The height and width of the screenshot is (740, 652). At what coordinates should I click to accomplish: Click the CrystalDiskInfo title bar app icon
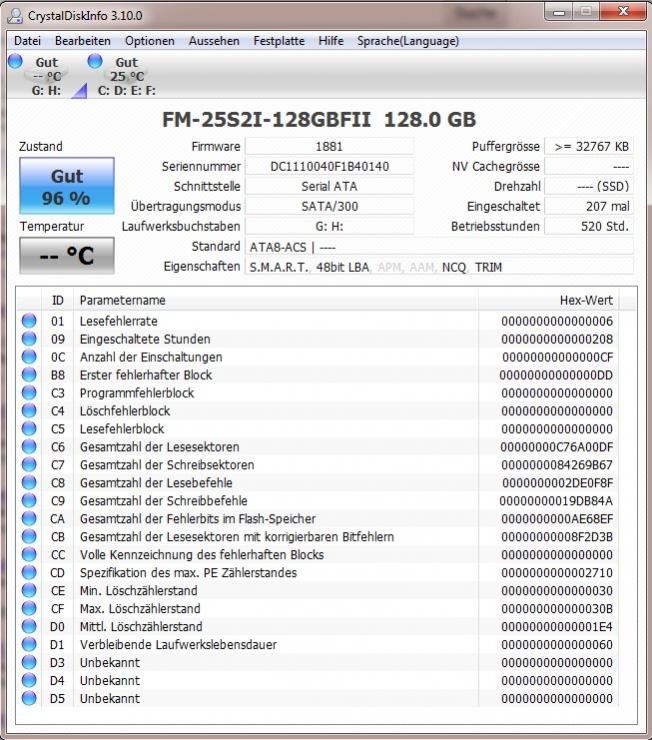pos(15,16)
